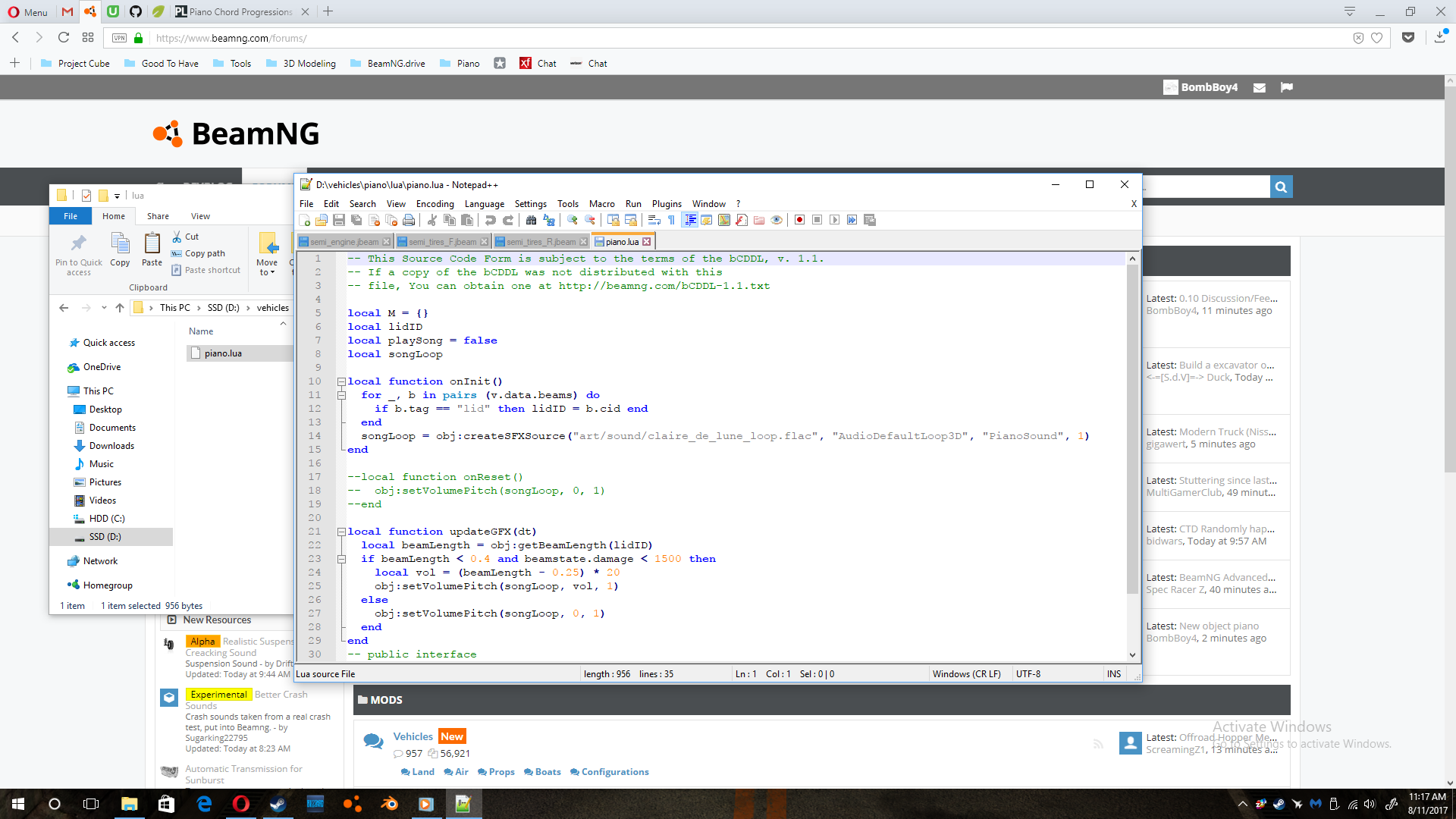The image size is (1456, 819).
Task: Zoom in using the Notepad++ toolbar
Action: click(x=573, y=220)
